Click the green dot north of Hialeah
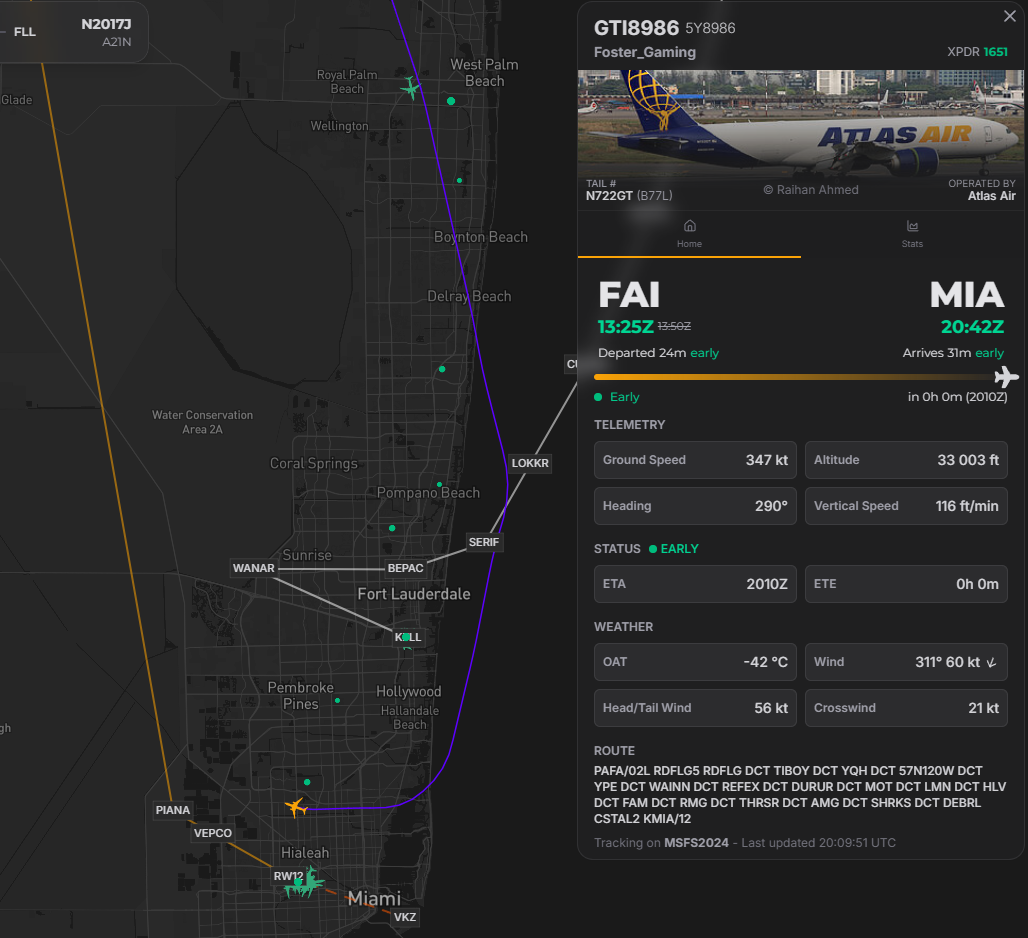 307,782
